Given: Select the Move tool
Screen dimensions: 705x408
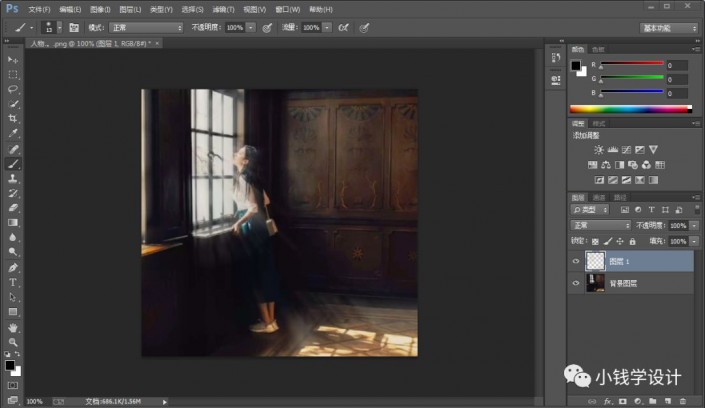Looking at the screenshot, I should [x=13, y=60].
